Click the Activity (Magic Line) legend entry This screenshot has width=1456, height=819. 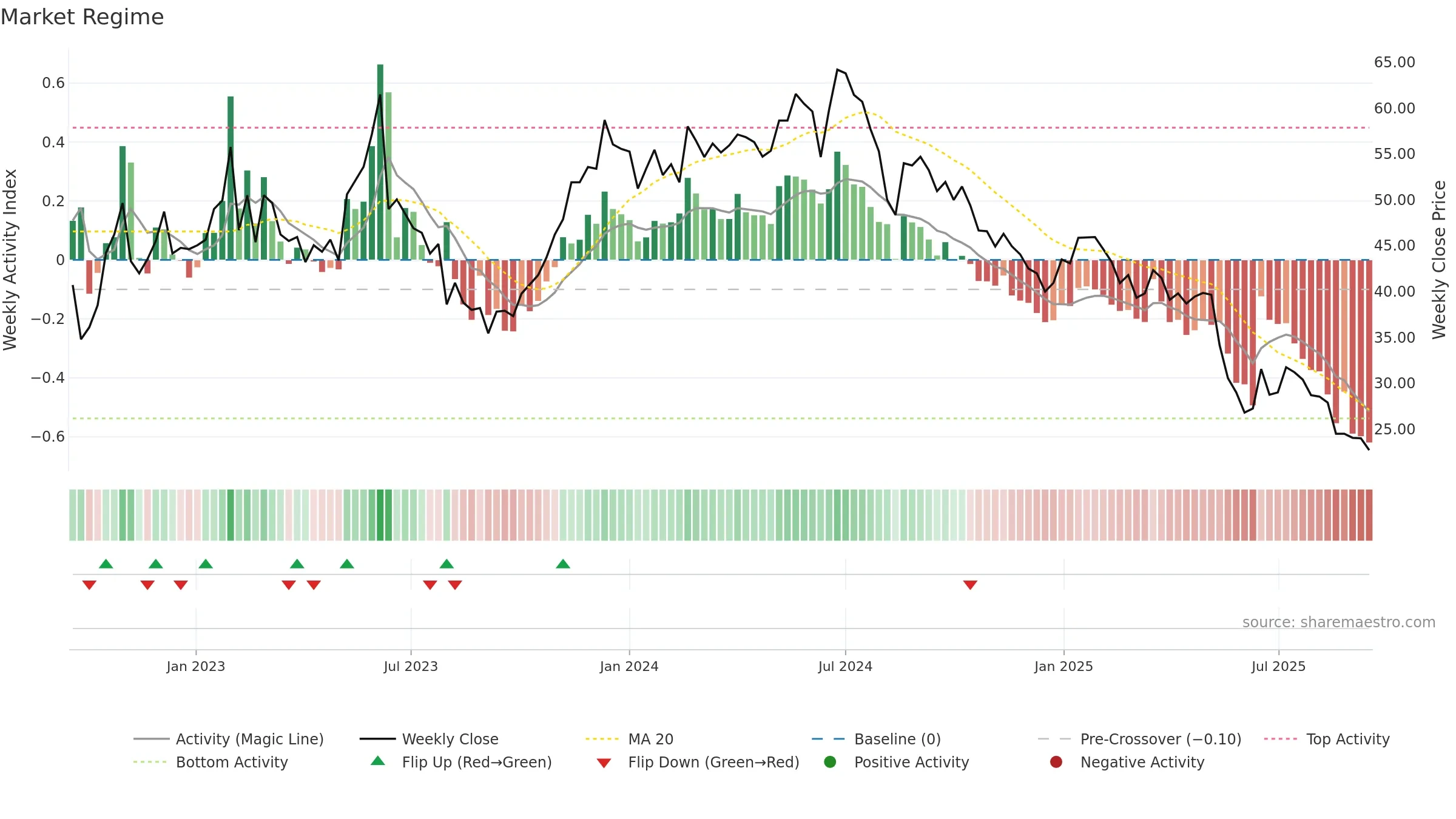pos(229,739)
